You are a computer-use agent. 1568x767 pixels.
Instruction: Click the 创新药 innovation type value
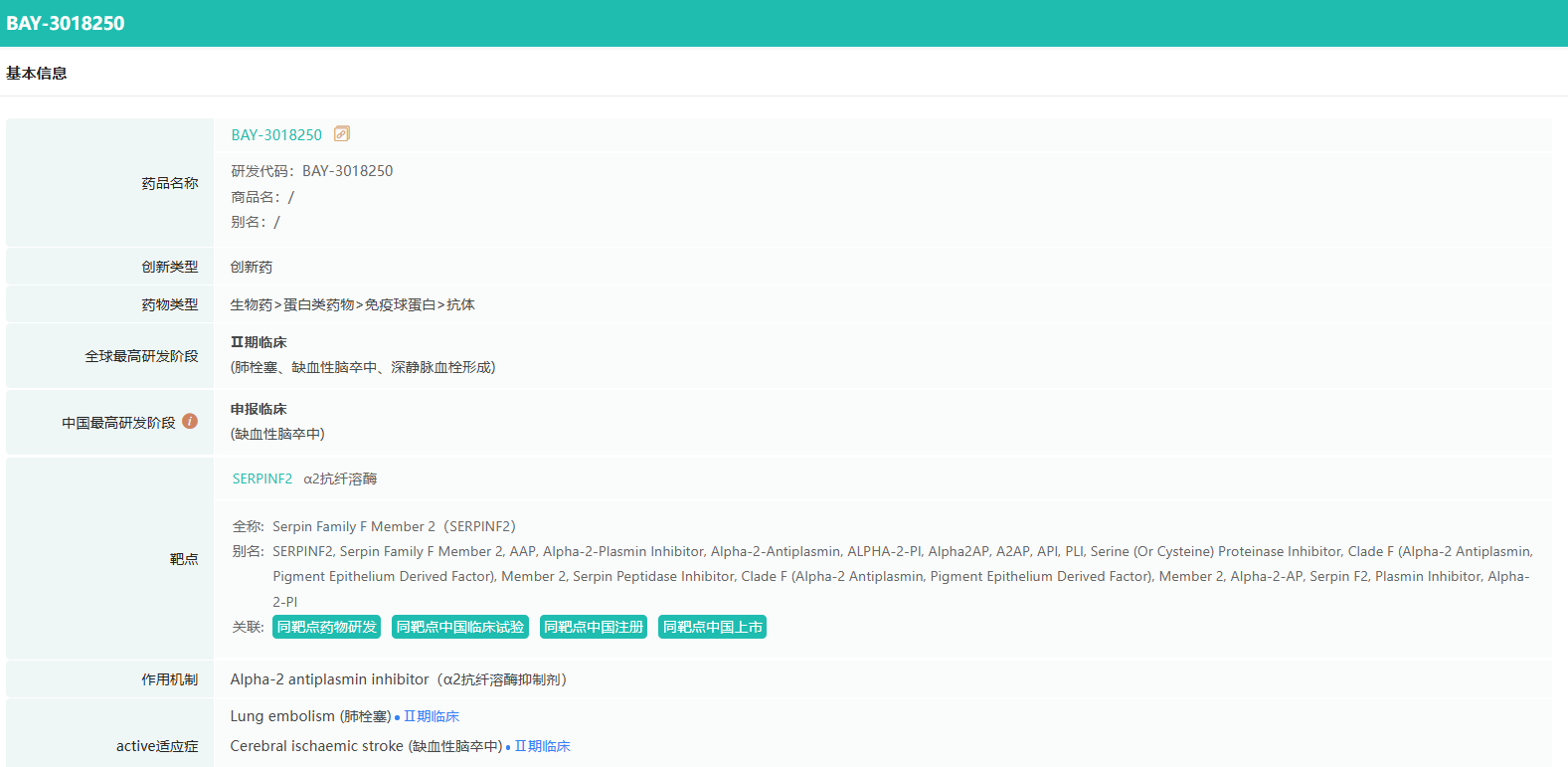pos(252,267)
